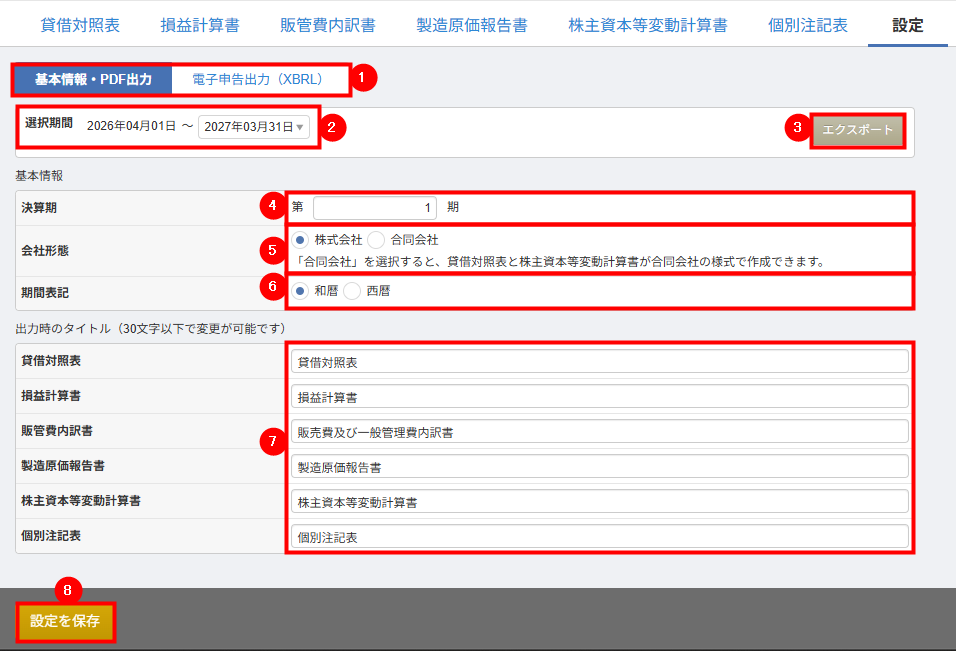Choose the 西暦 radio option
Image resolution: width=956 pixels, height=651 pixels.
pyautogui.click(x=352, y=291)
